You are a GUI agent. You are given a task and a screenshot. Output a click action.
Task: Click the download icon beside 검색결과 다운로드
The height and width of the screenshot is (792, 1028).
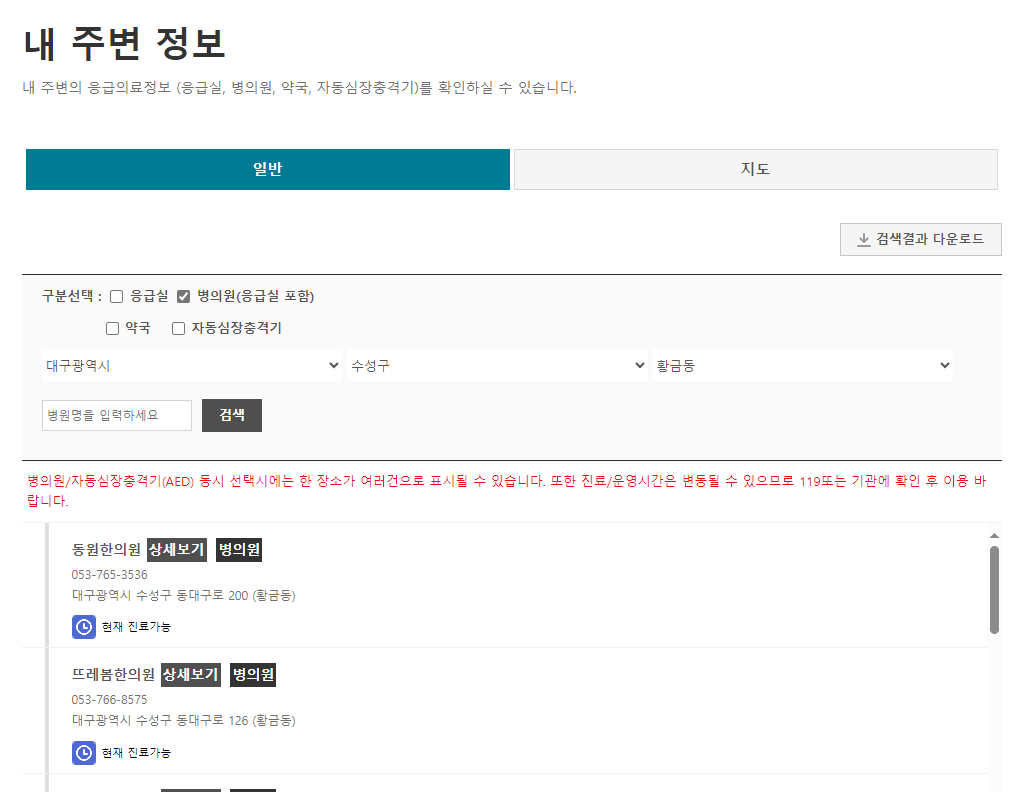tap(863, 239)
